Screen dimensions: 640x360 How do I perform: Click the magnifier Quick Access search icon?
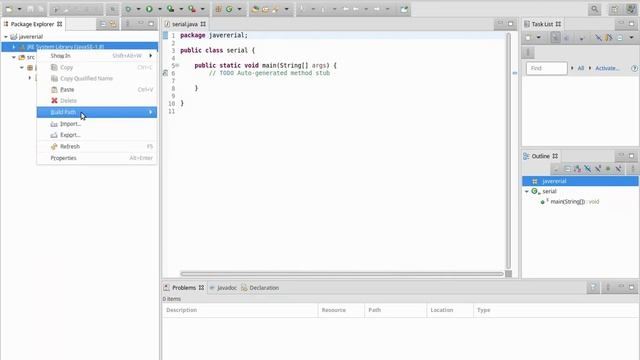click(595, 9)
